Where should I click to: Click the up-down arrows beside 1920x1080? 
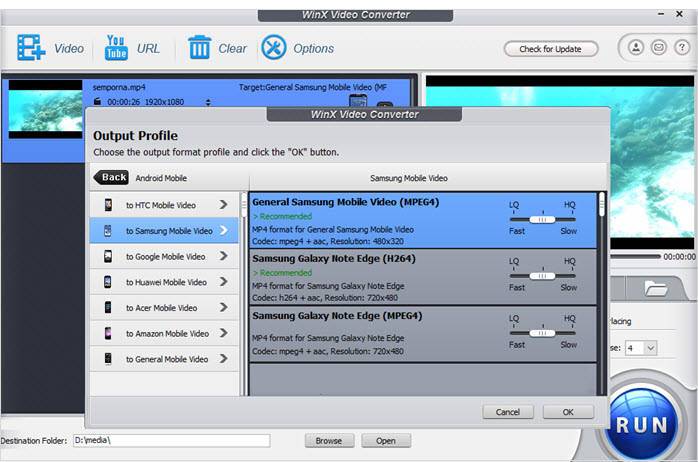(x=208, y=102)
